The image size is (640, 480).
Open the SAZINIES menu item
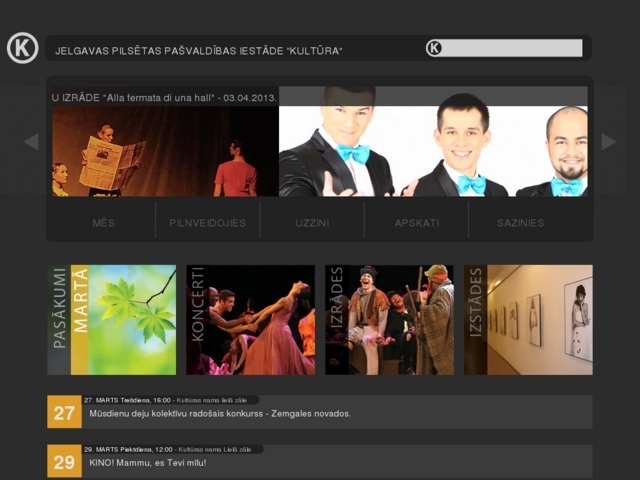pyautogui.click(x=520, y=223)
